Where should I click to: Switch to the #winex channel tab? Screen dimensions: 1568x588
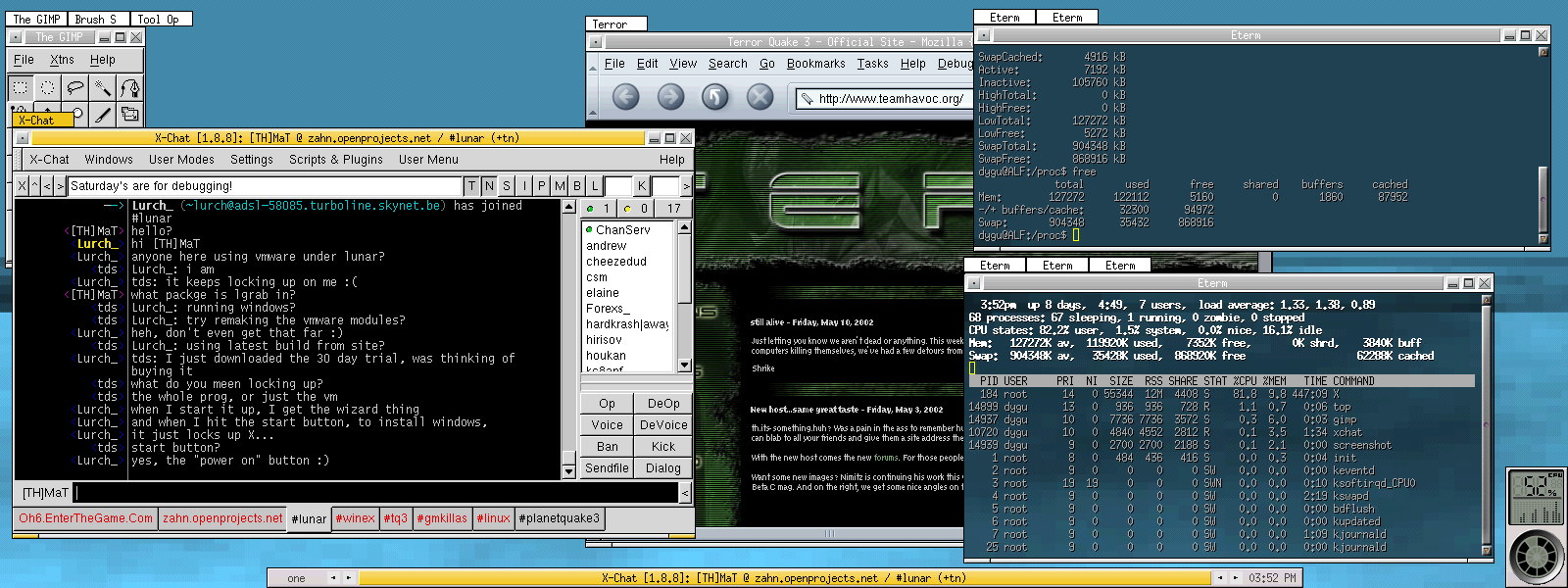pos(355,518)
